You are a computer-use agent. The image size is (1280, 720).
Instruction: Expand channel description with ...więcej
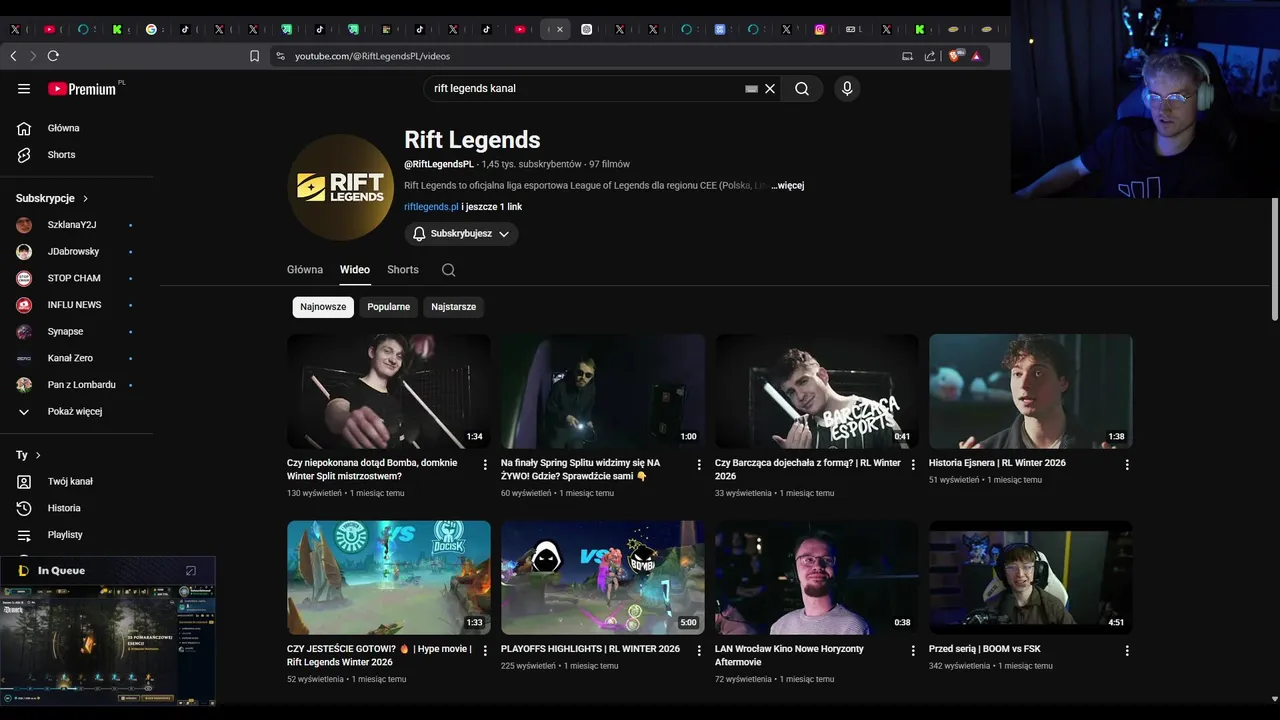coord(788,186)
